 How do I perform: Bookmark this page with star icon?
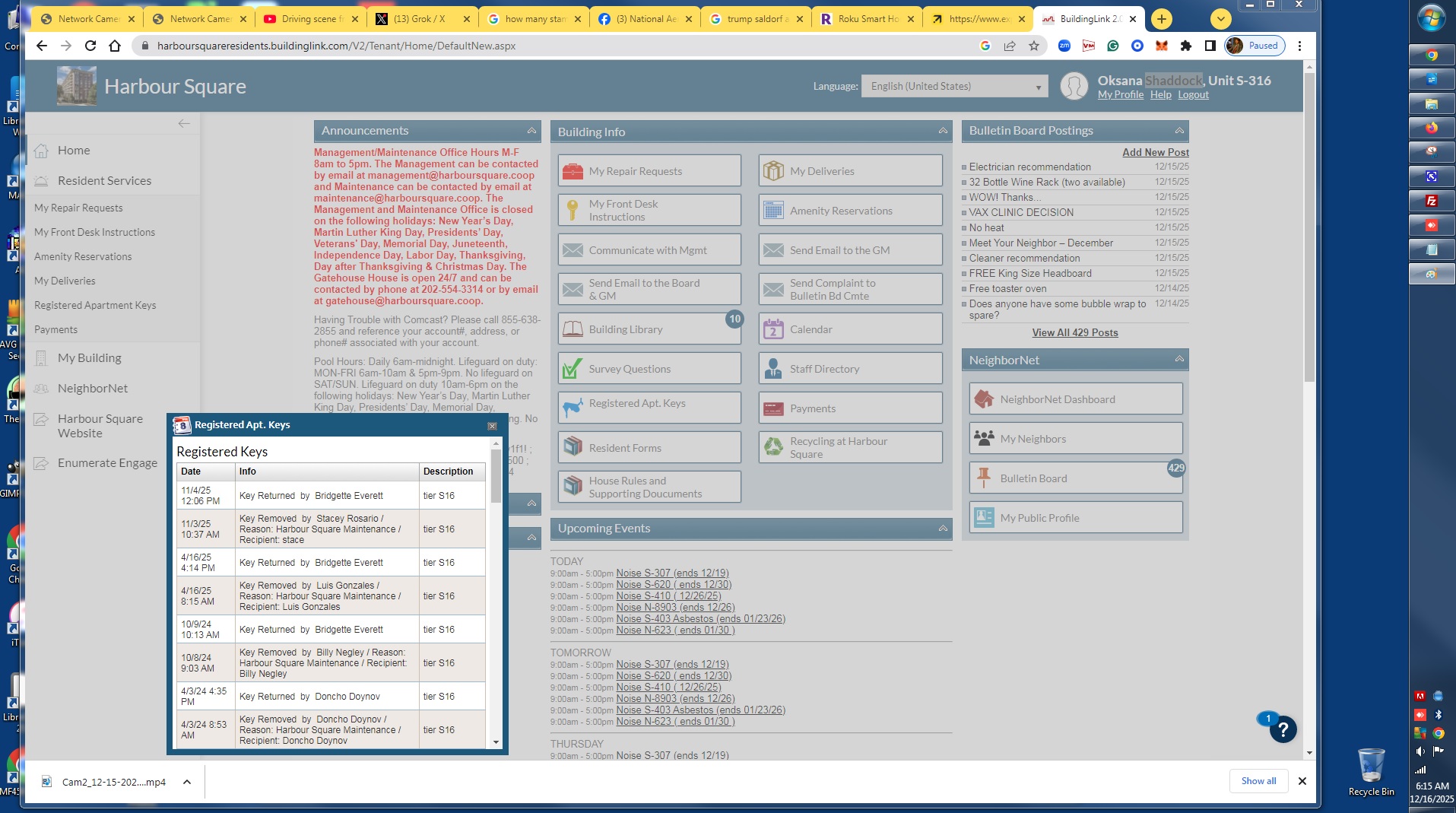pos(1034,46)
